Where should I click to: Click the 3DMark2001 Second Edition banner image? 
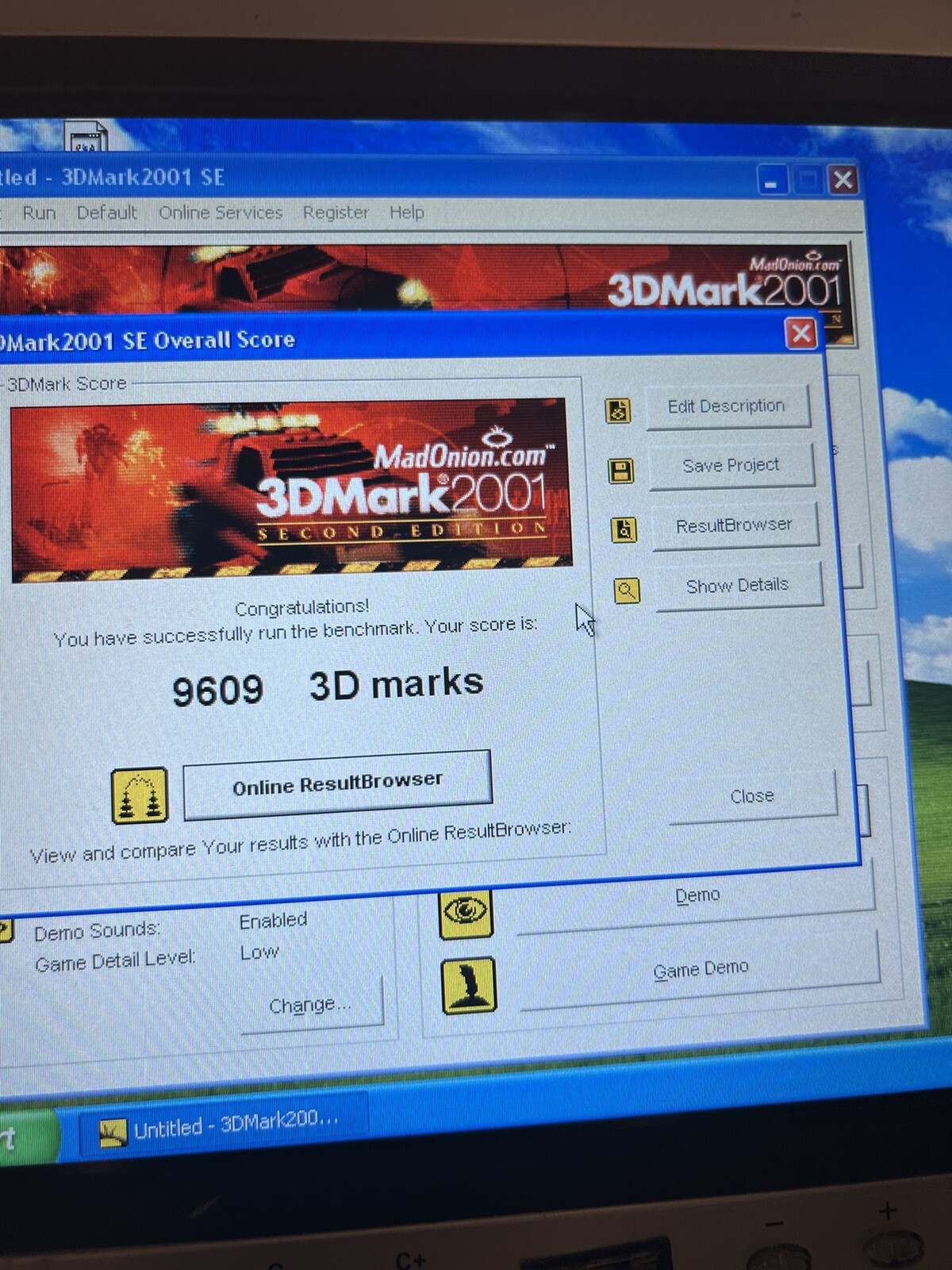click(x=291, y=490)
